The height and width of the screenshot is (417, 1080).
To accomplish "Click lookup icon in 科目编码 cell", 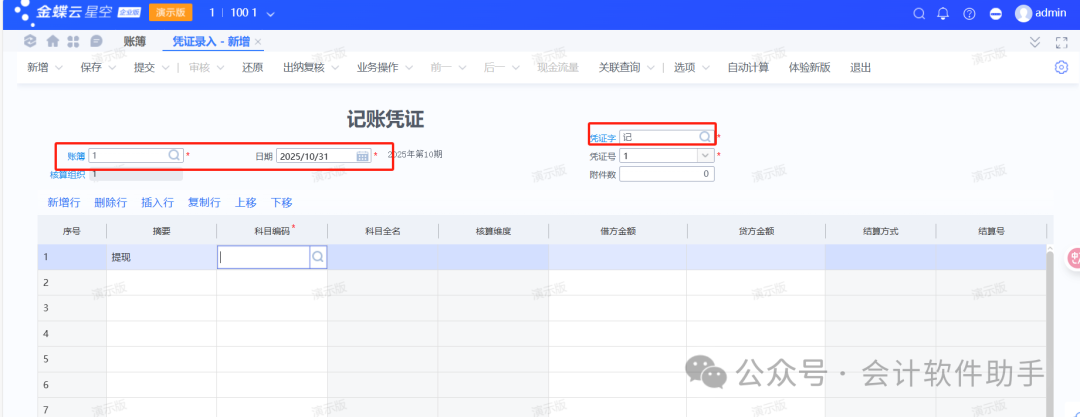I will (318, 257).
